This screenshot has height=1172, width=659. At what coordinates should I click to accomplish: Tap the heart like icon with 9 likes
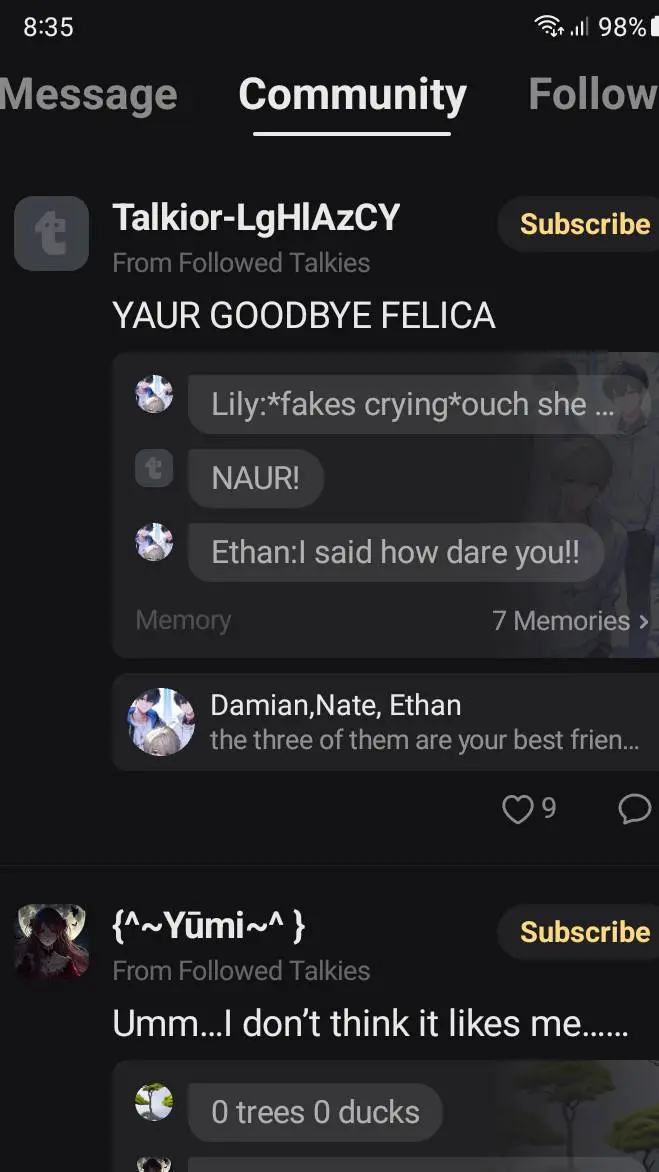tap(517, 809)
